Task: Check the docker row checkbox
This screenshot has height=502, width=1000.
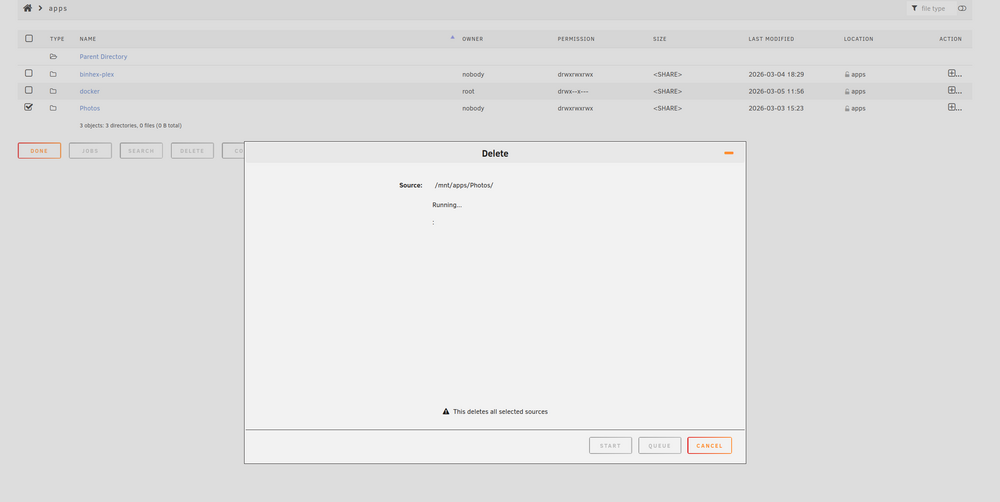Action: click(29, 90)
